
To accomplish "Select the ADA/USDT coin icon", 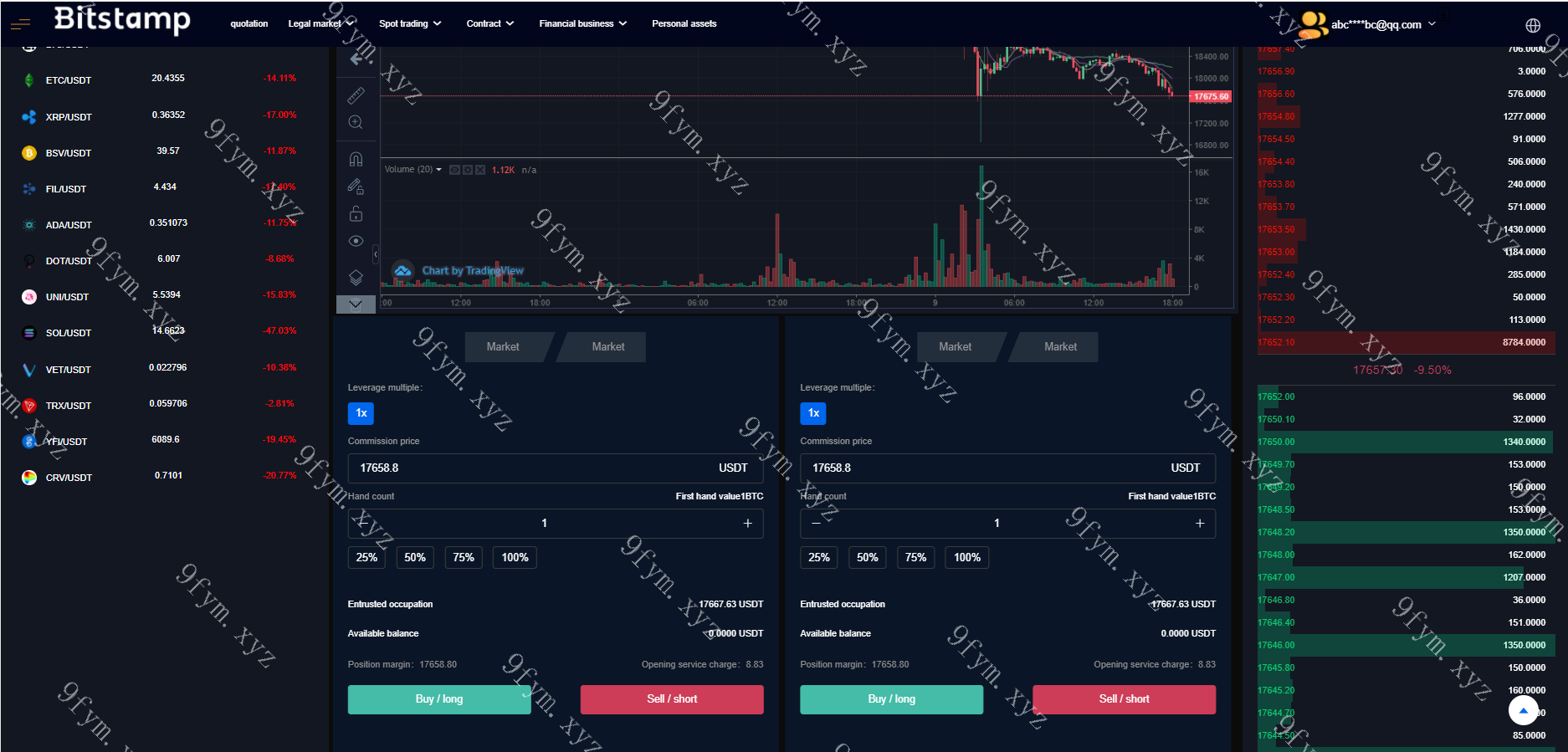I will [x=29, y=225].
